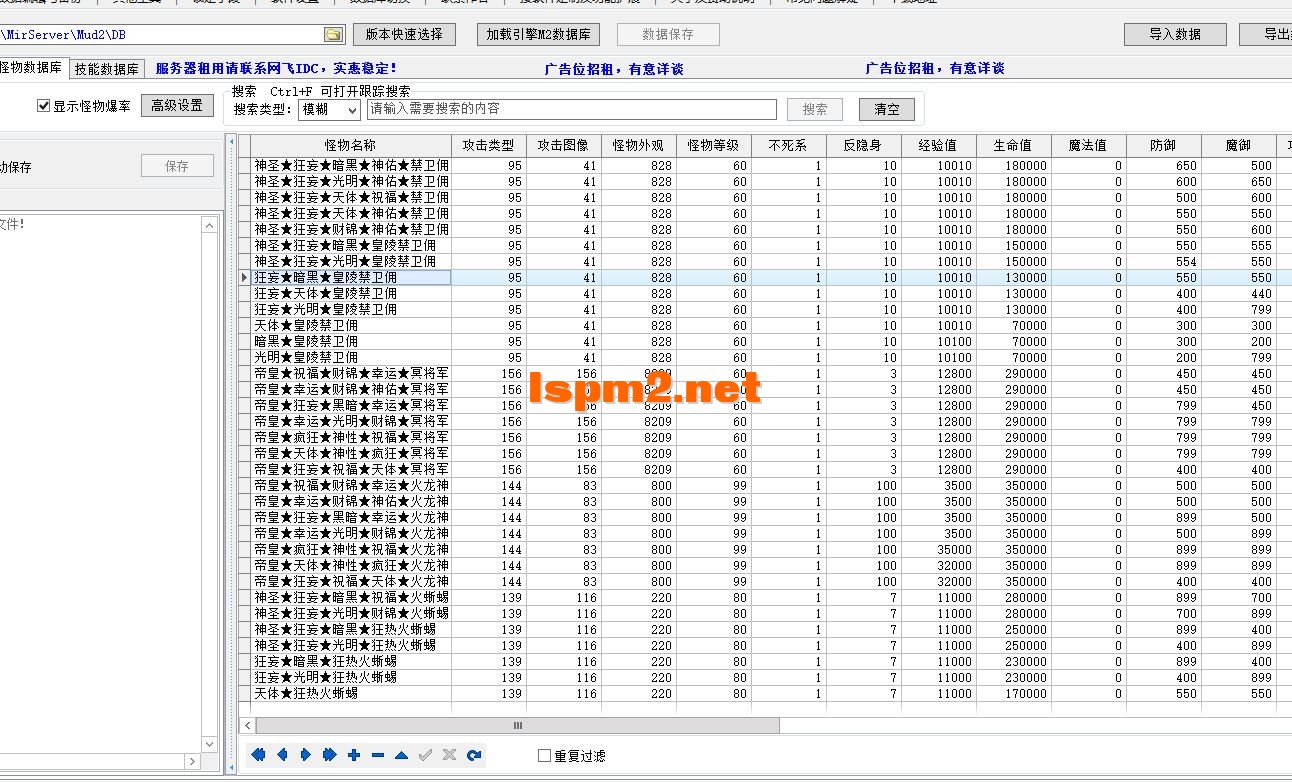
Task: Delete current record with the minus icon
Action: coord(377,755)
